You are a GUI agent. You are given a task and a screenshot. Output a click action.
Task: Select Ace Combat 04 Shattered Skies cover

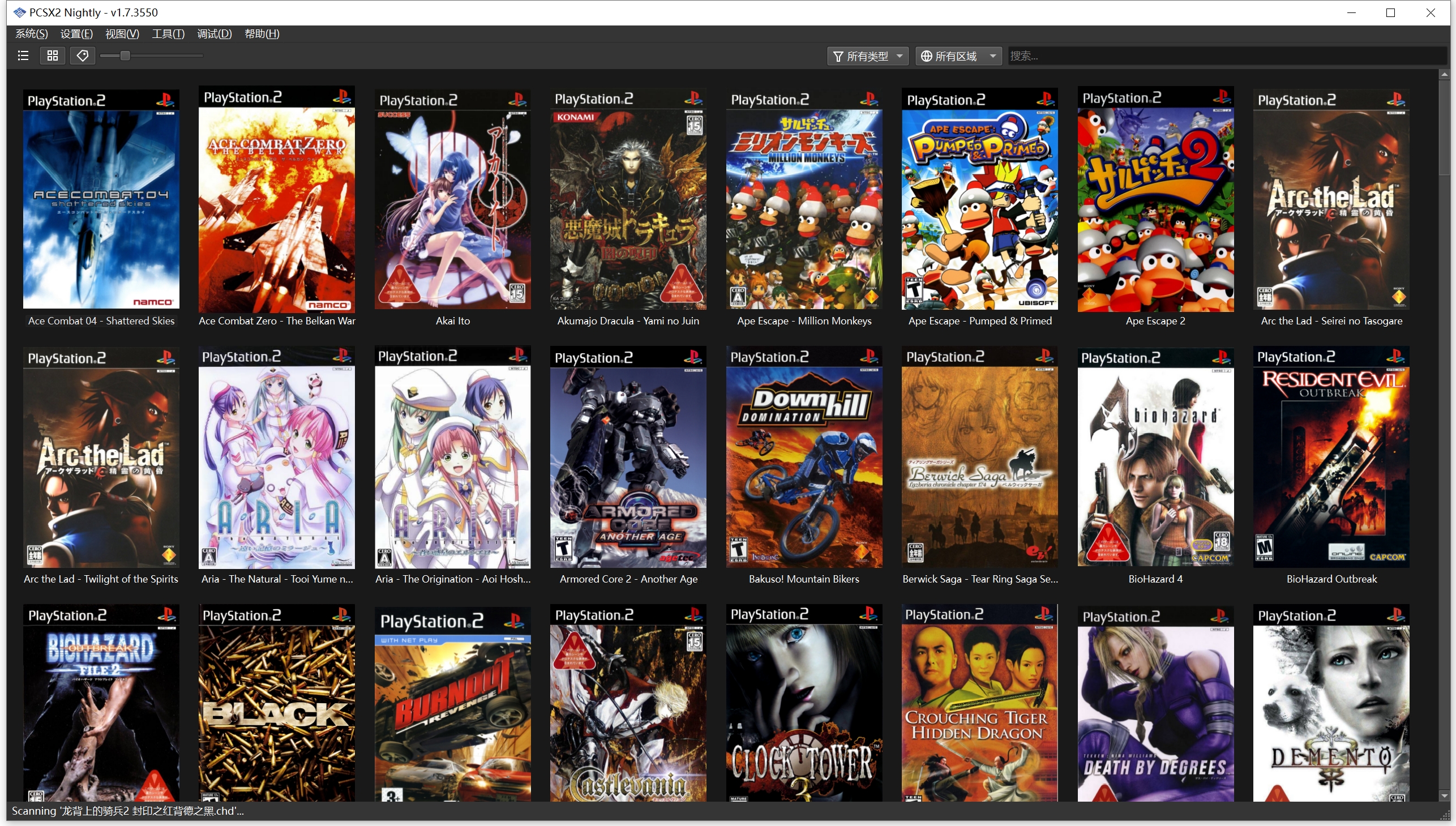click(x=101, y=199)
